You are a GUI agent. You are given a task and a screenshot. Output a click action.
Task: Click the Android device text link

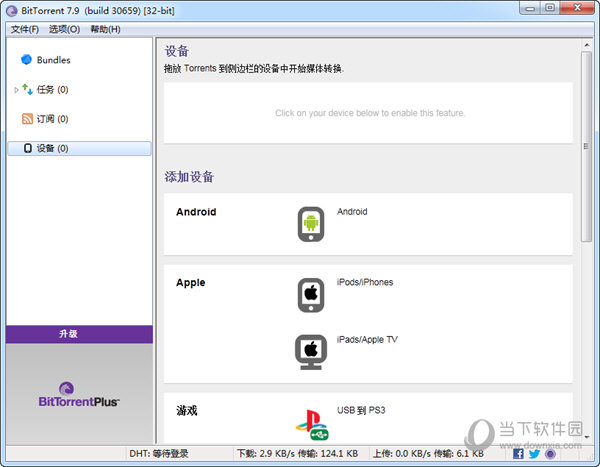(352, 212)
